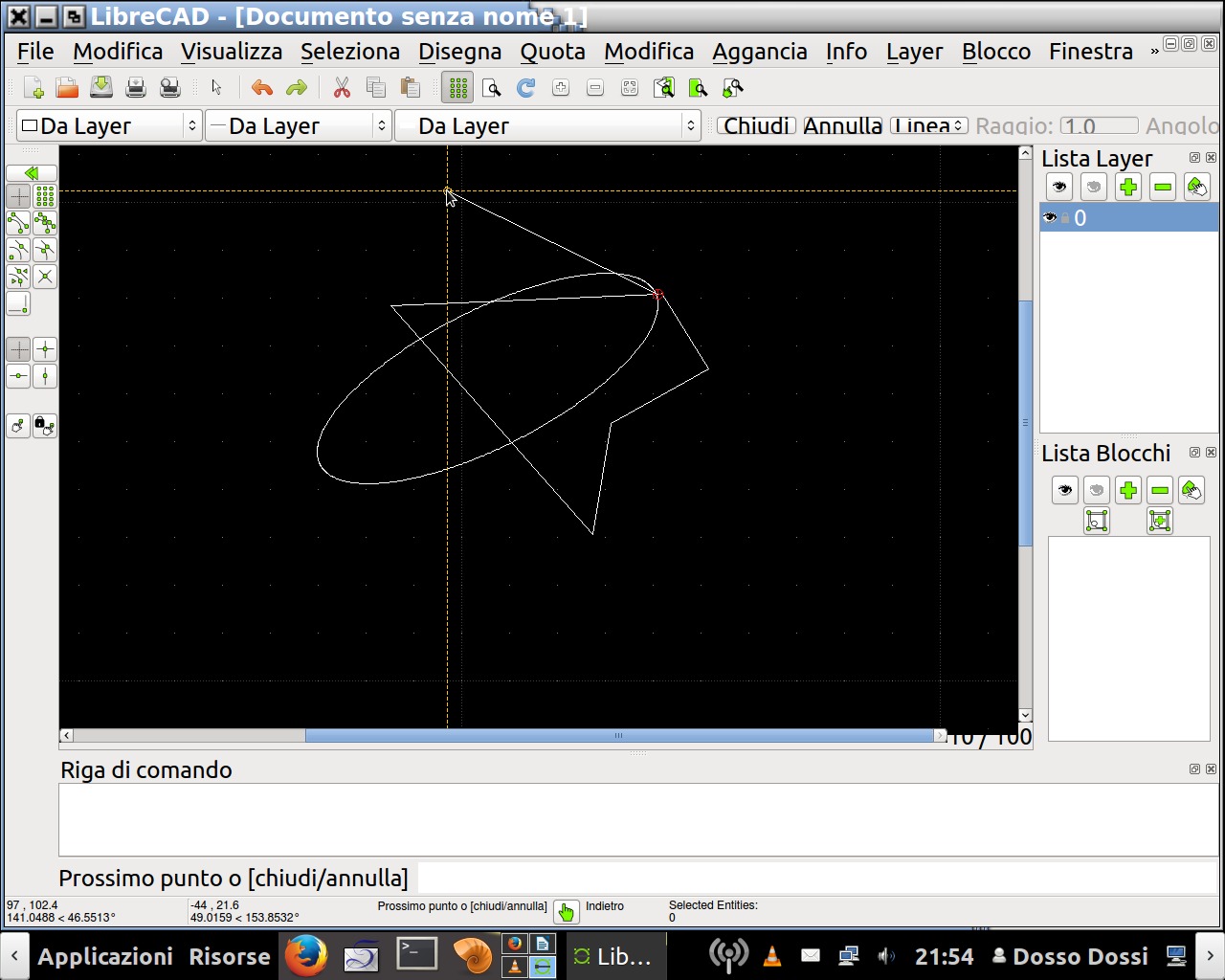1225x980 pixels.
Task: Open the line width Da Layer dropdown
Action: pos(299,126)
